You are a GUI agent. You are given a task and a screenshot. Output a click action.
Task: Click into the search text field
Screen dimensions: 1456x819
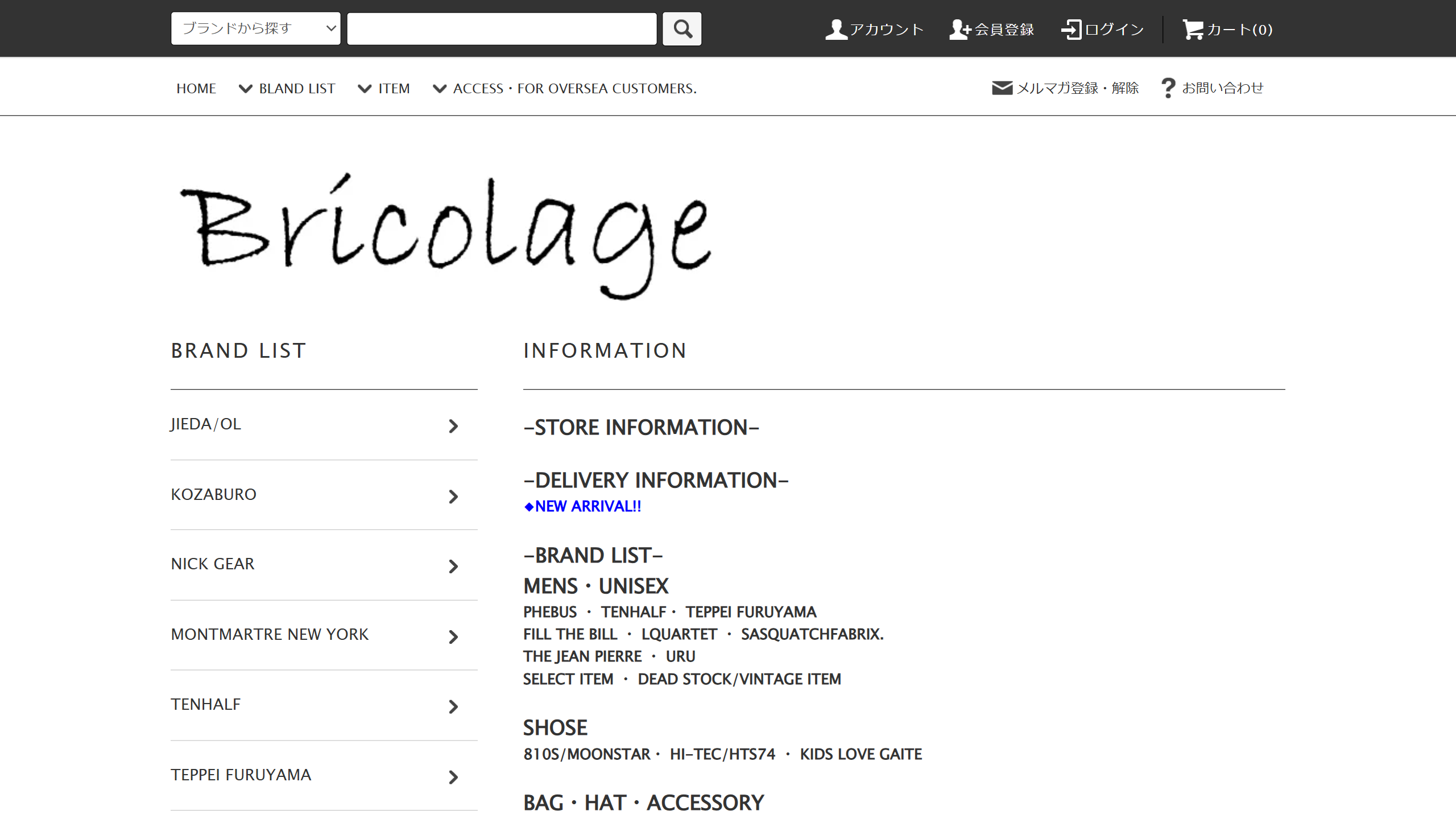point(502,29)
